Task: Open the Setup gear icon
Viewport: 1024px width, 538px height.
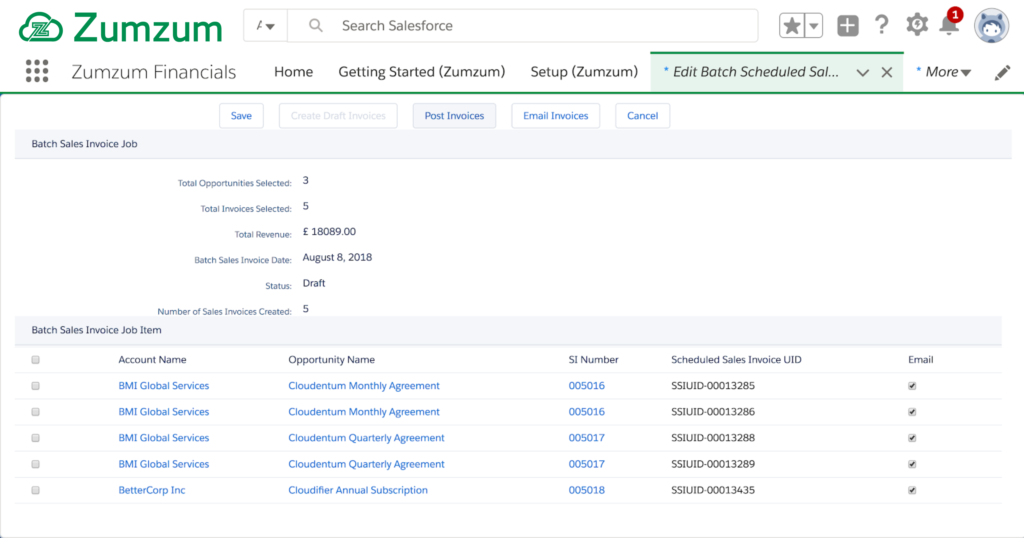Action: 917,25
